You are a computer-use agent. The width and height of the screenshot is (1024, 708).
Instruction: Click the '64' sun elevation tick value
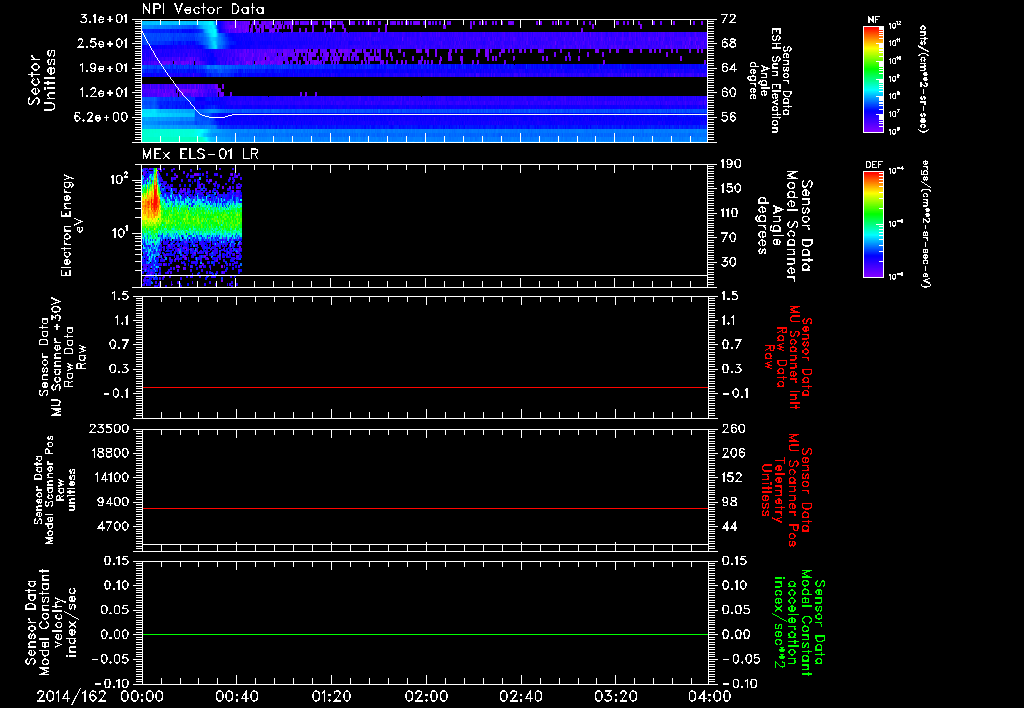(729, 68)
